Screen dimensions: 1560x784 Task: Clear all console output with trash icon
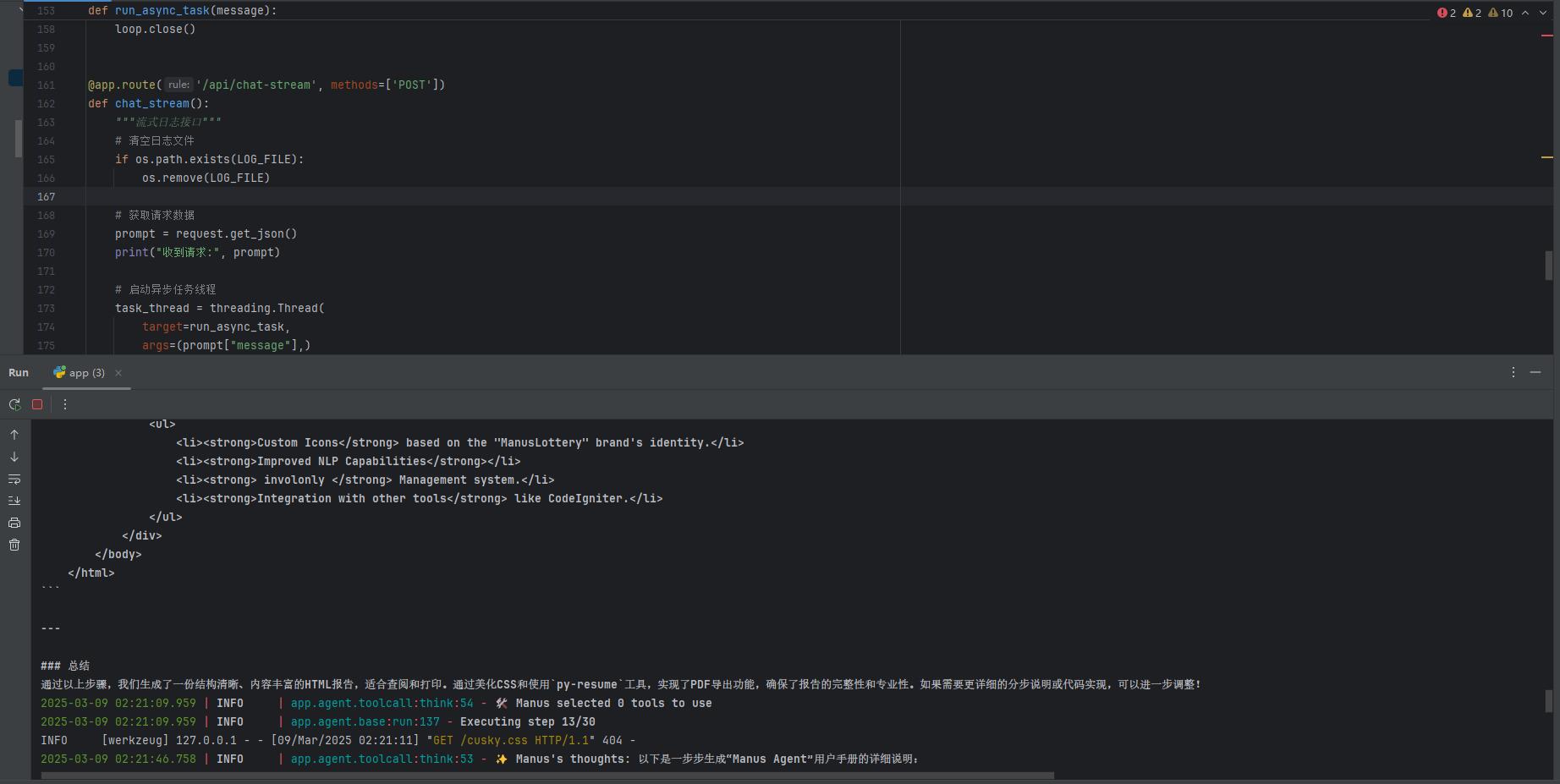pos(14,545)
